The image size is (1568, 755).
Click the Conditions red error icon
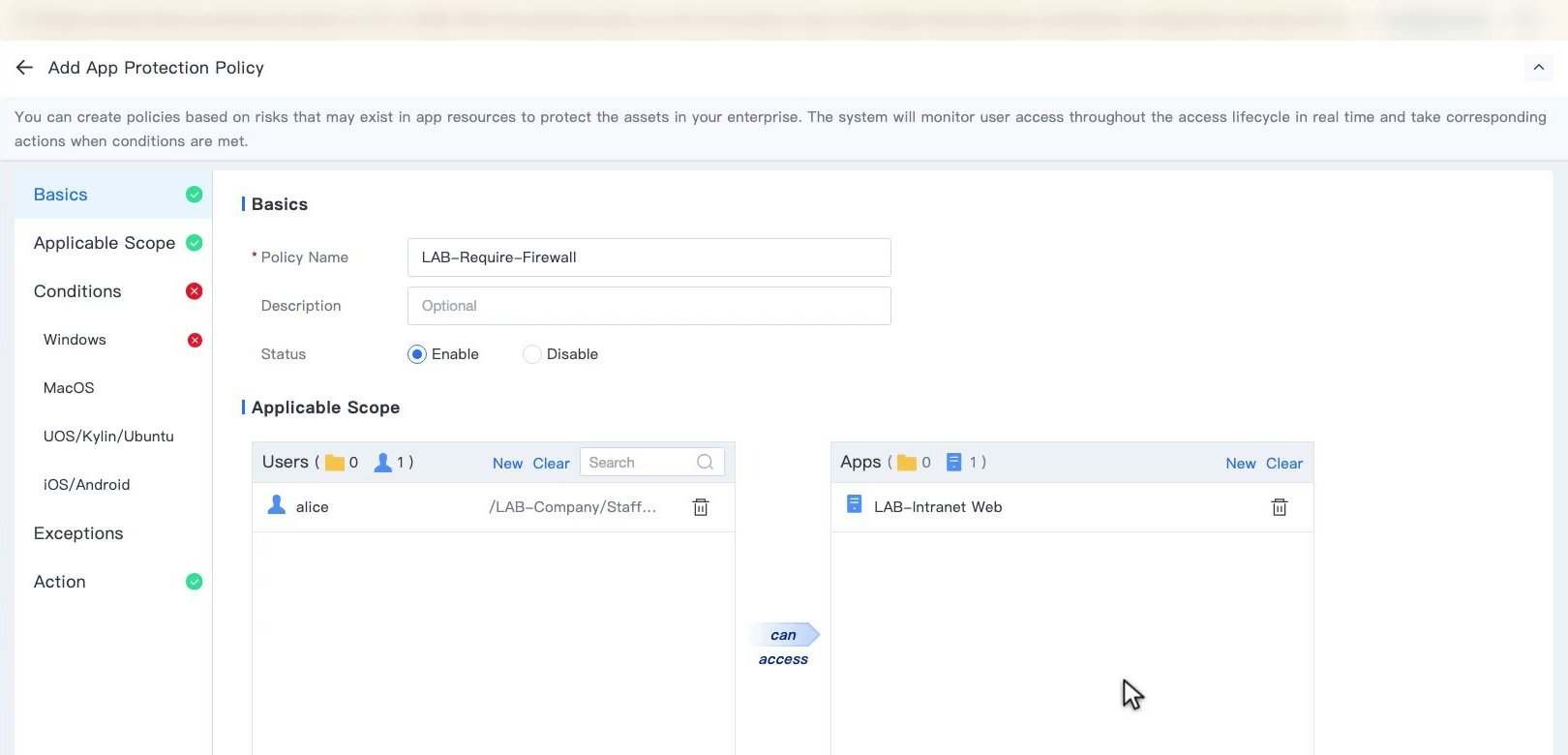tap(195, 291)
